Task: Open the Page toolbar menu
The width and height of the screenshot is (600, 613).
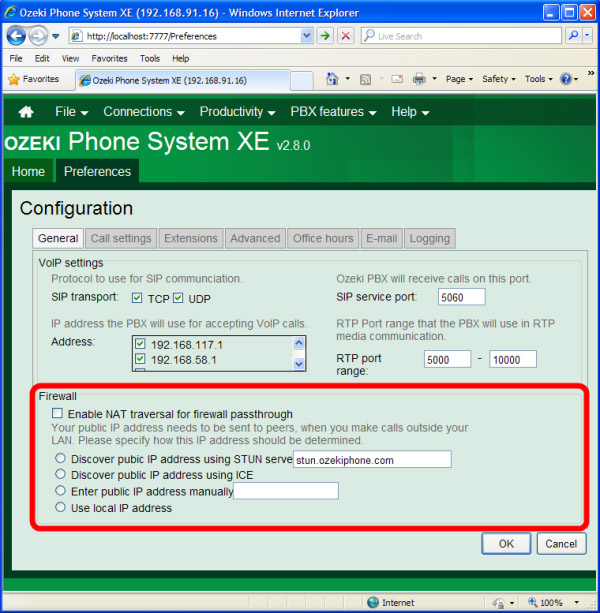Action: click(x=459, y=79)
